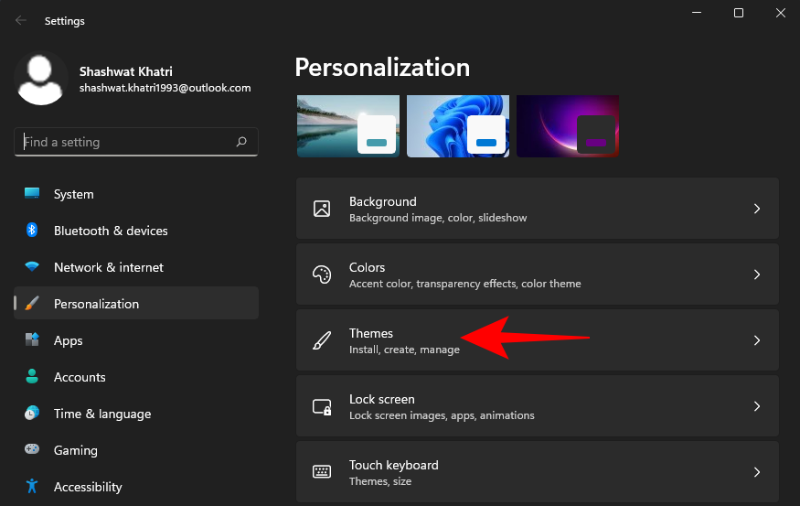
Task: Click the Time & language globe icon
Action: pyautogui.click(x=32, y=414)
